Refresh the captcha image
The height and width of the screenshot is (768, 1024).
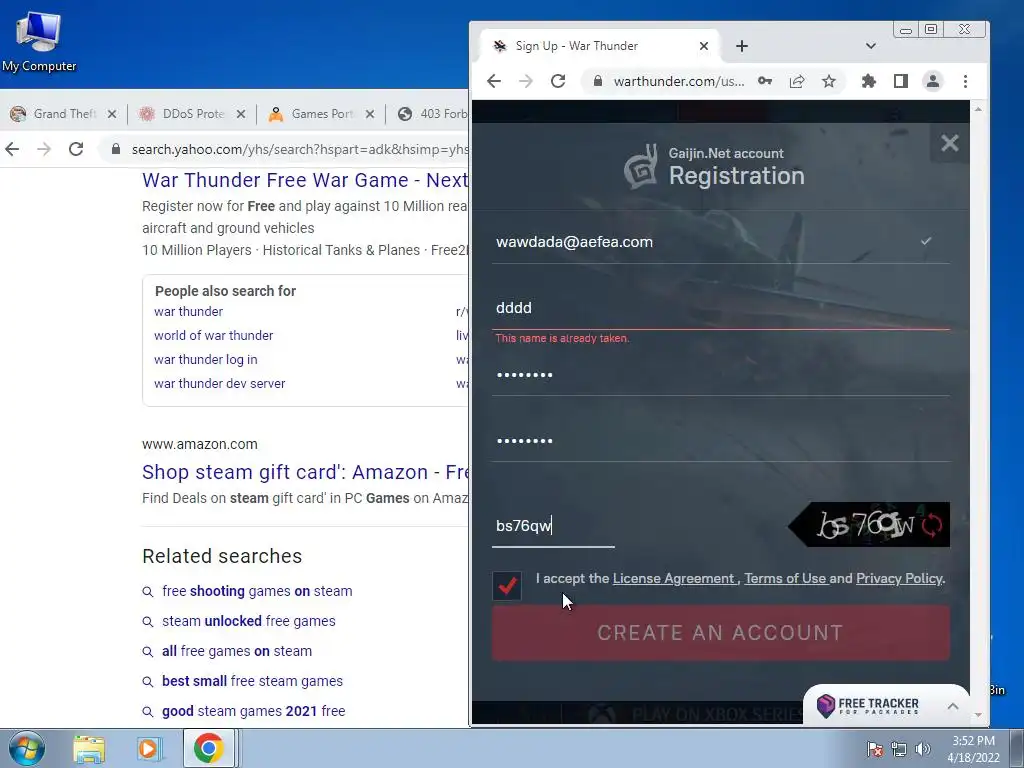click(932, 525)
